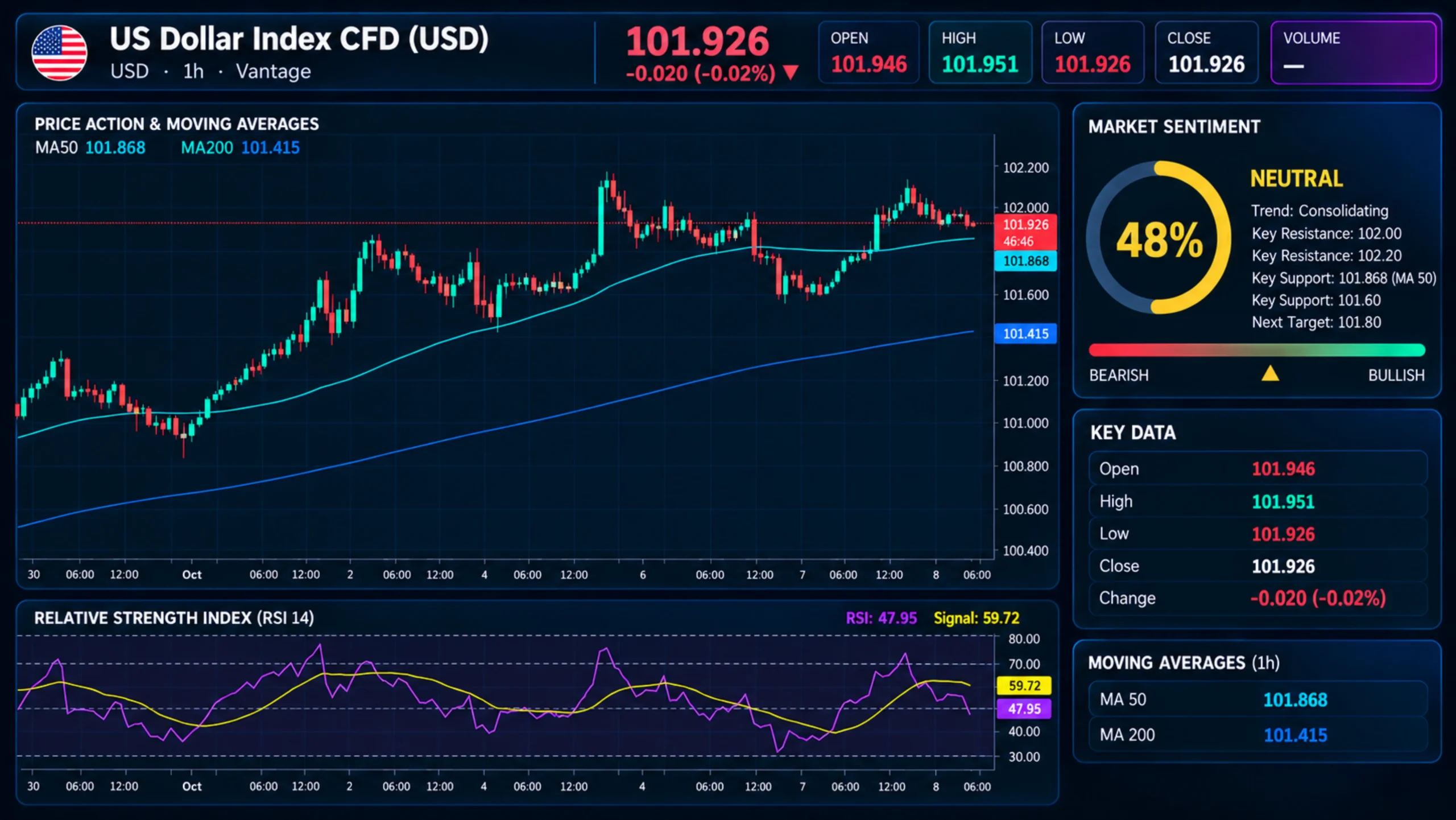Click the 46:46 candle countdown label
Image resolution: width=1456 pixels, height=820 pixels.
pyautogui.click(x=1018, y=241)
